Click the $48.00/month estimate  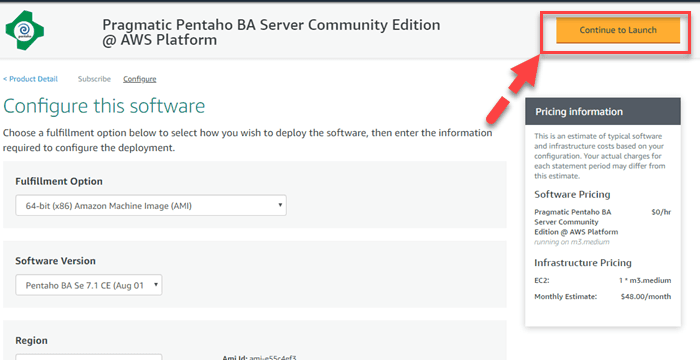point(646,297)
